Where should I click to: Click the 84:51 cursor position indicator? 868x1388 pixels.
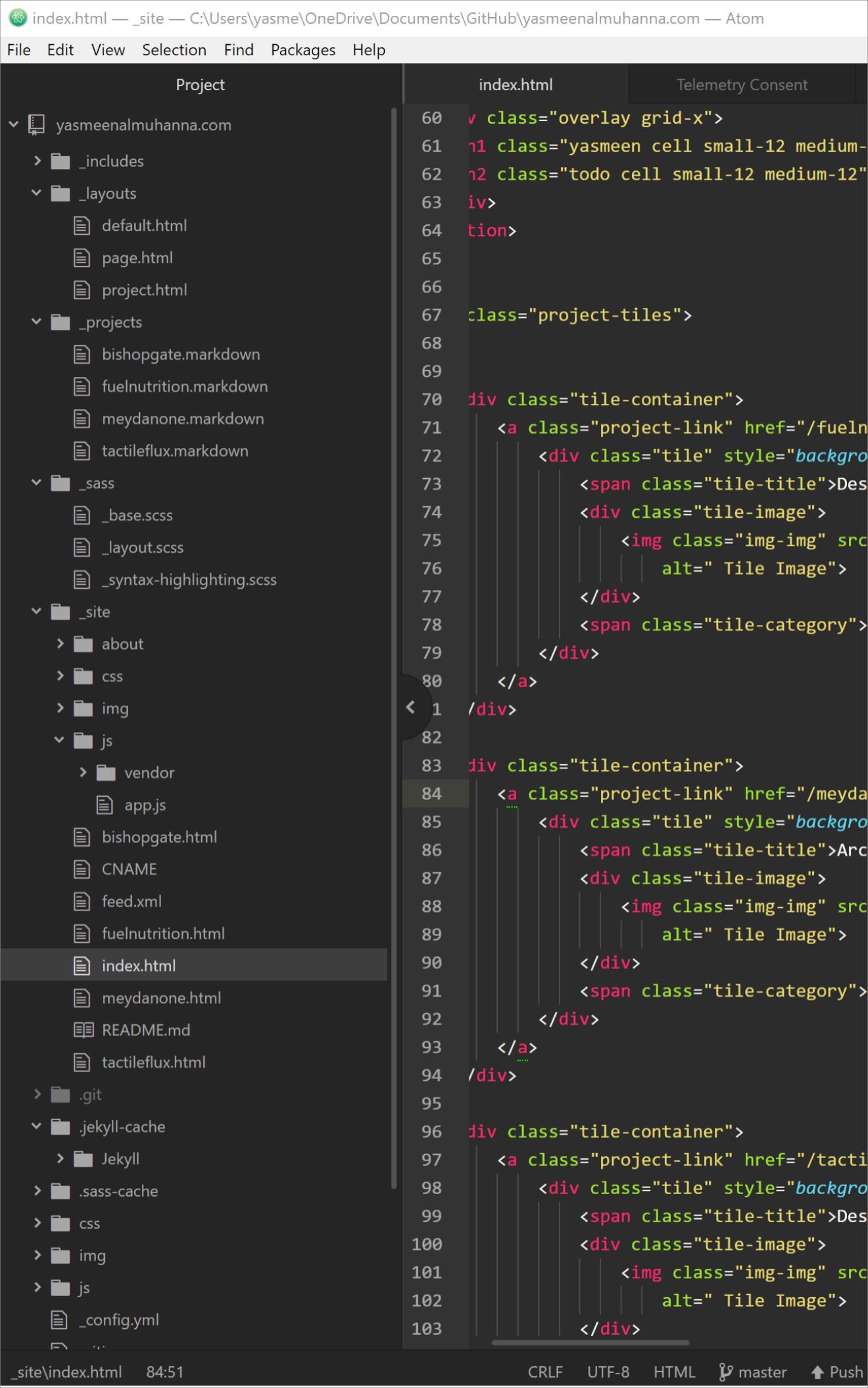(165, 1372)
